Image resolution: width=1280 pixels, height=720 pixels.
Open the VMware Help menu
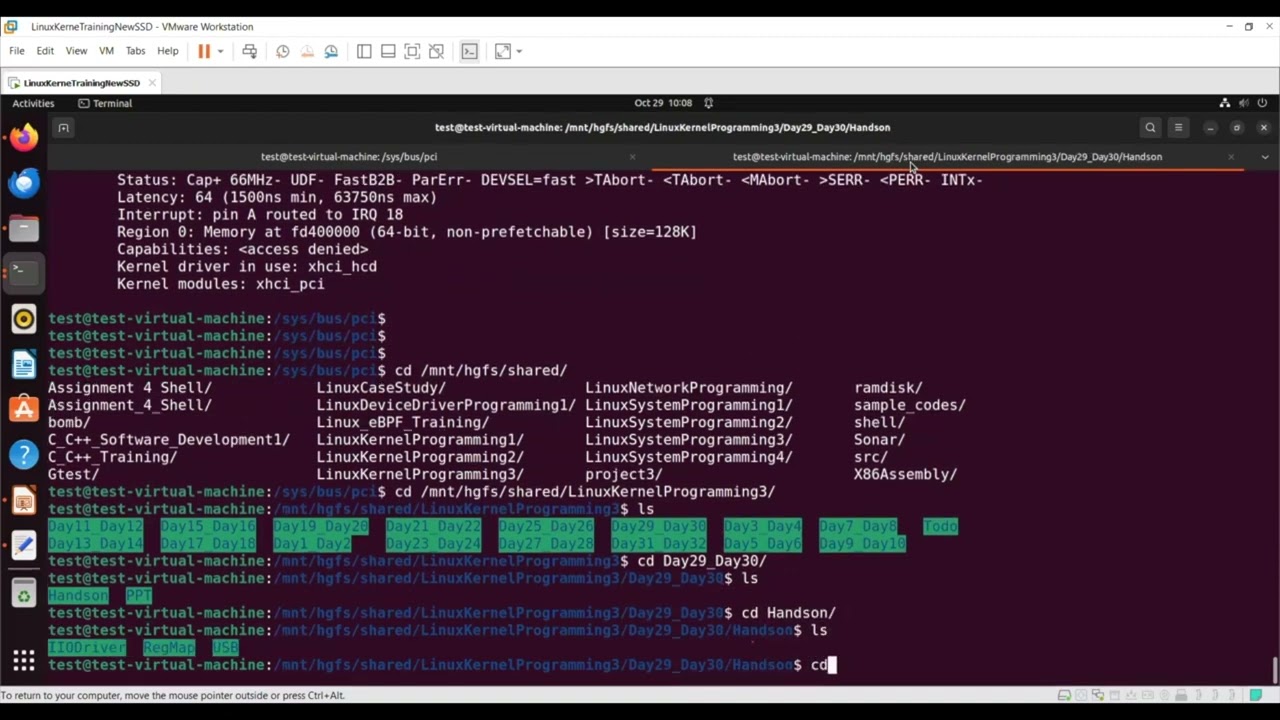[x=168, y=51]
